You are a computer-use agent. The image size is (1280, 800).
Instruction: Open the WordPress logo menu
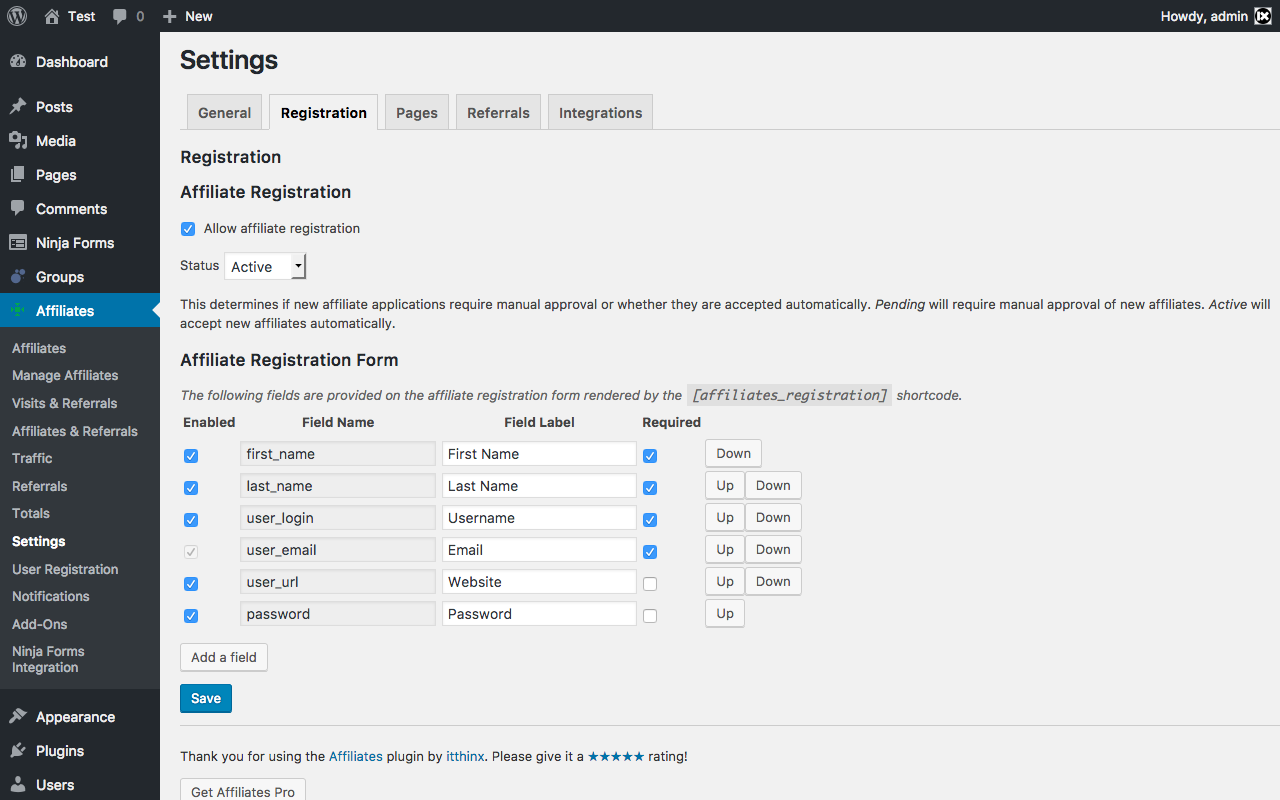(17, 16)
